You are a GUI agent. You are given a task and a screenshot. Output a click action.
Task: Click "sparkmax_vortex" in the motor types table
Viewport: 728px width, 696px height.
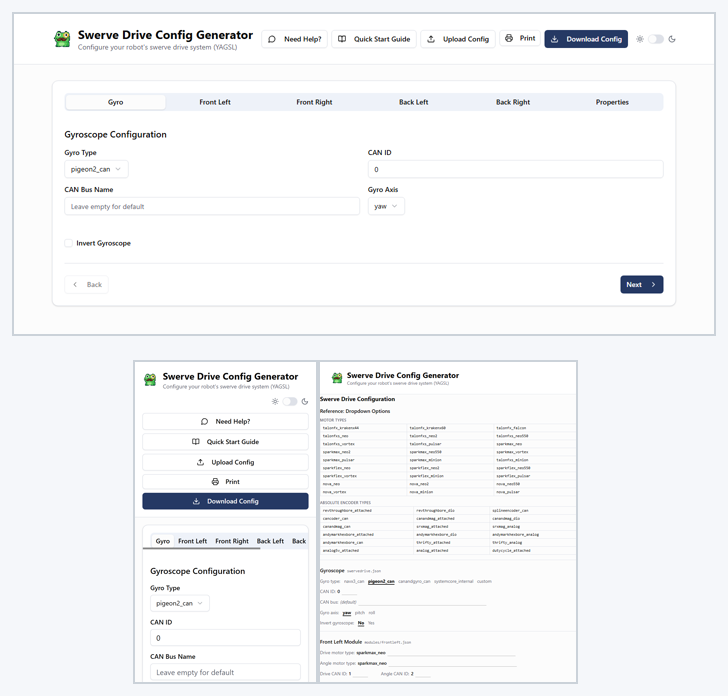click(x=512, y=452)
